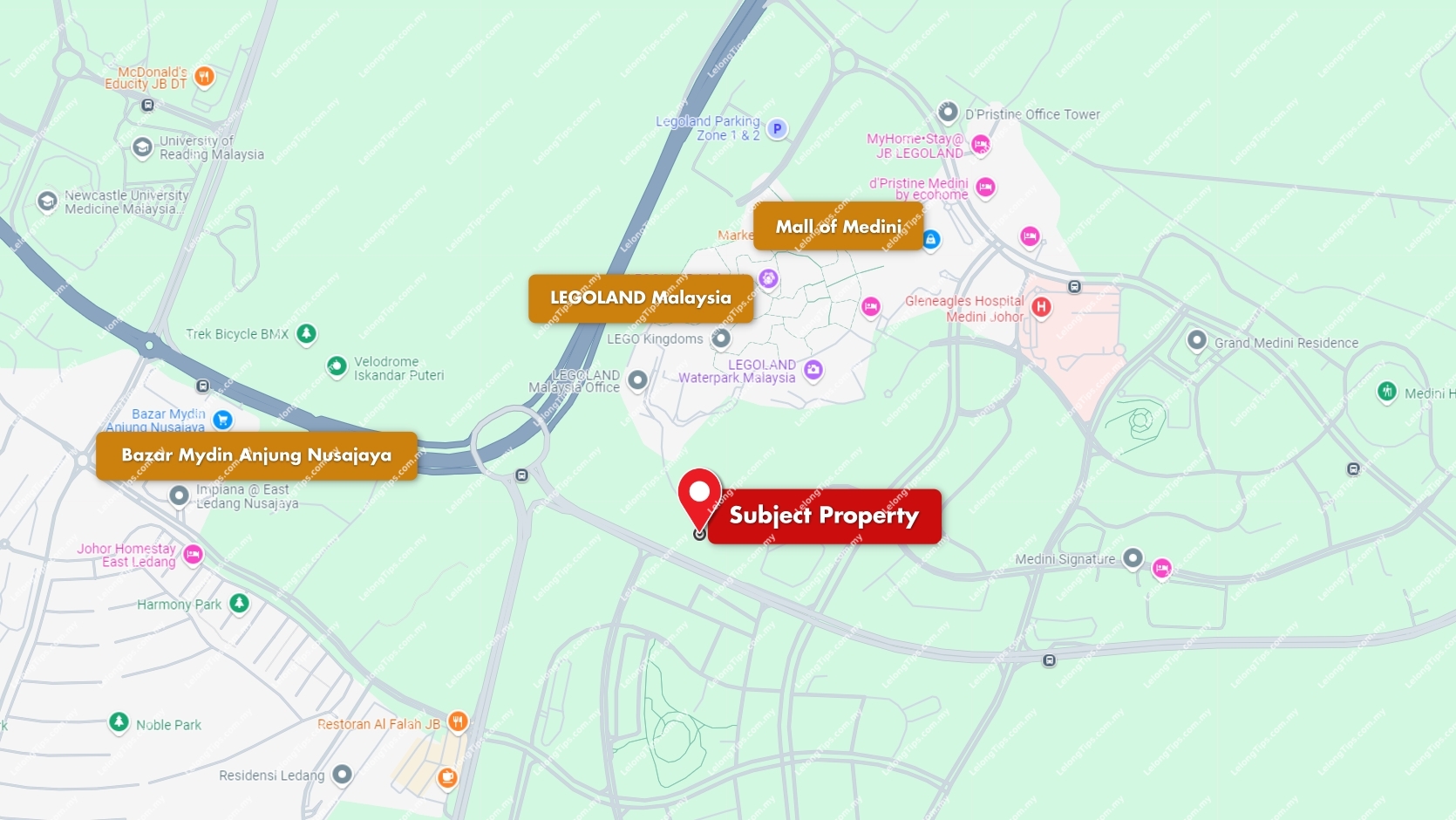Click the red Subject Property label
This screenshot has height=820, width=1456.
pyautogui.click(x=825, y=516)
